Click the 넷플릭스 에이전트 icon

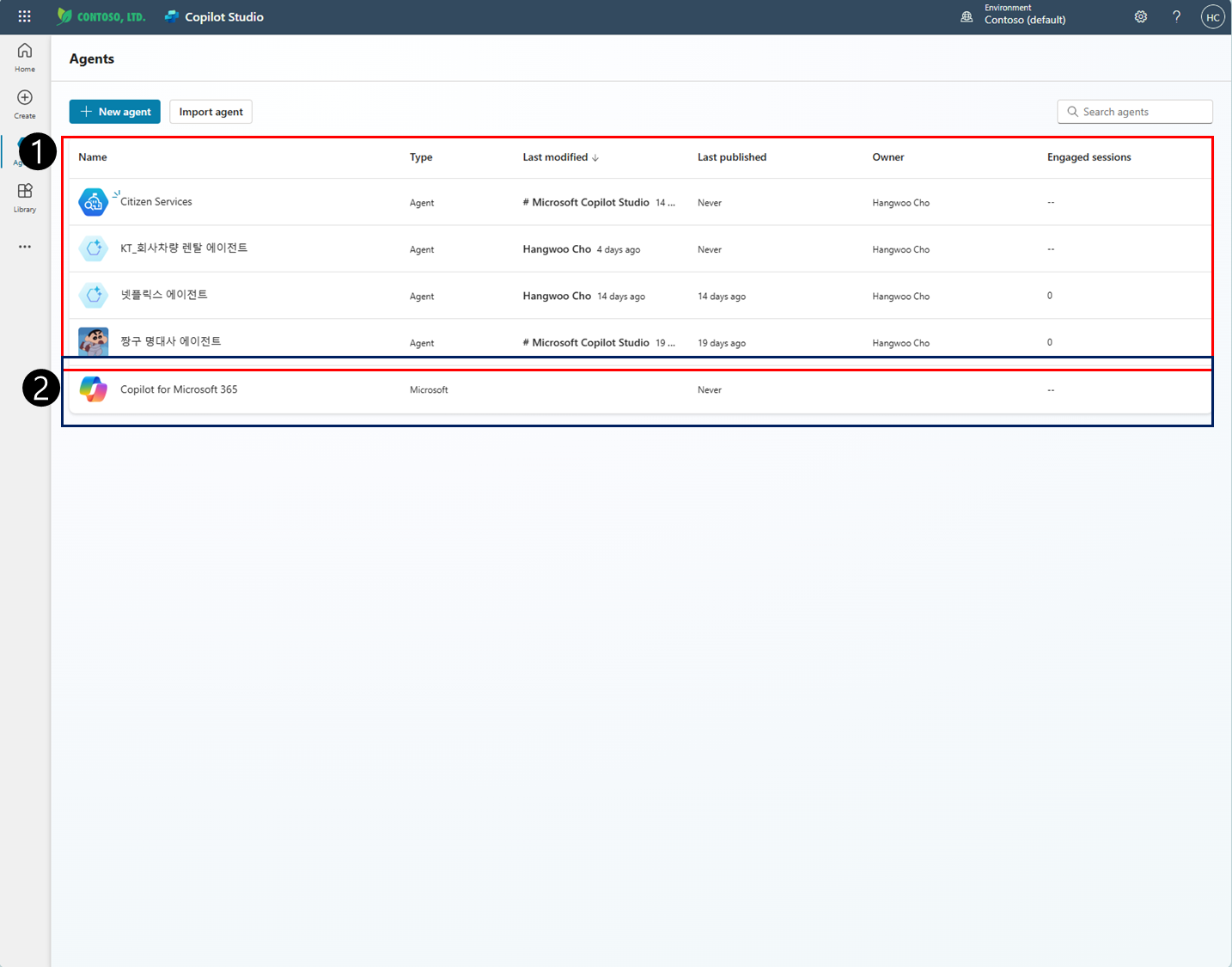(x=93, y=296)
